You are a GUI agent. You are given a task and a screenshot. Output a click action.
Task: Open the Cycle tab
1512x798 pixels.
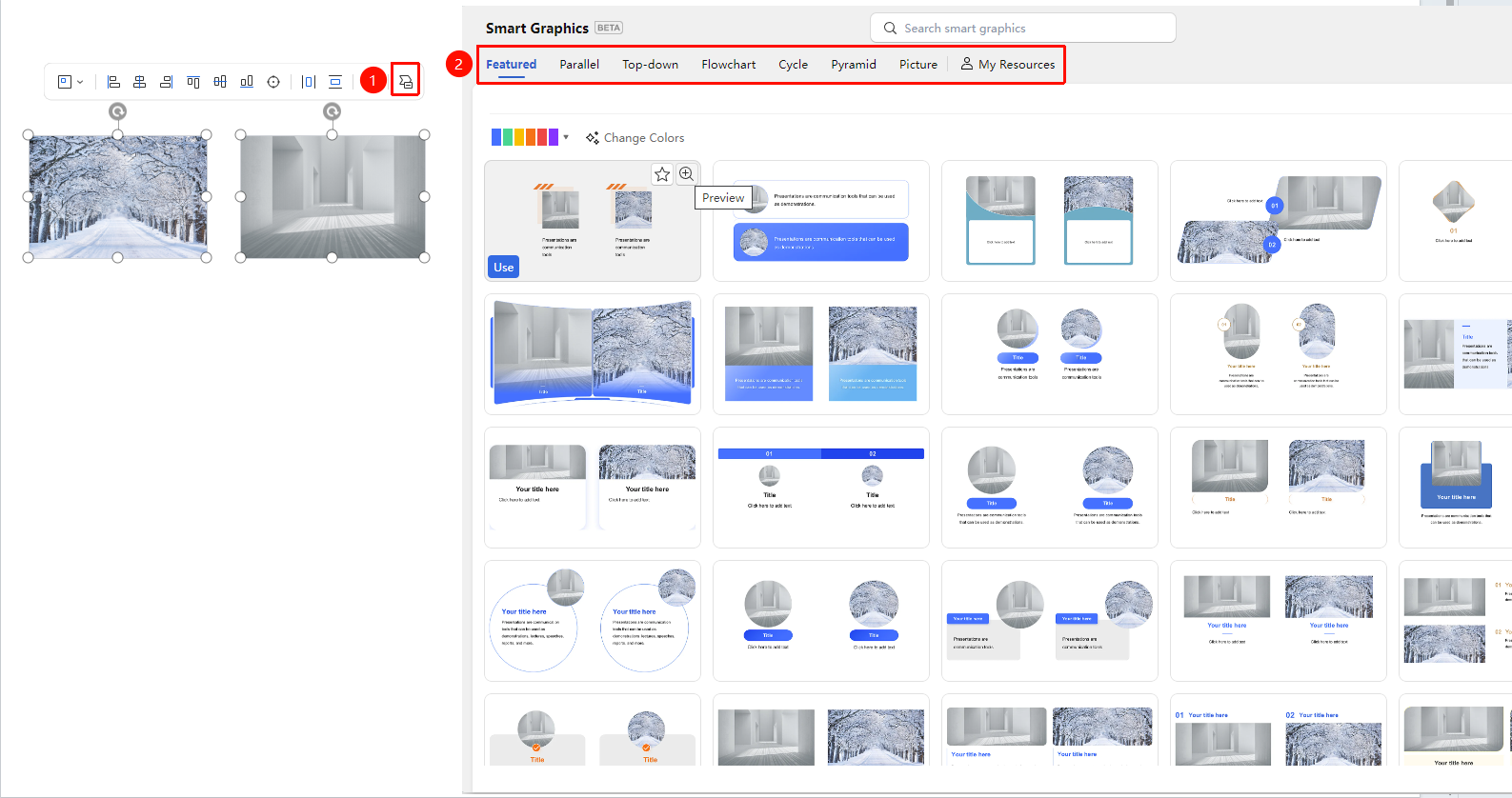click(x=793, y=65)
